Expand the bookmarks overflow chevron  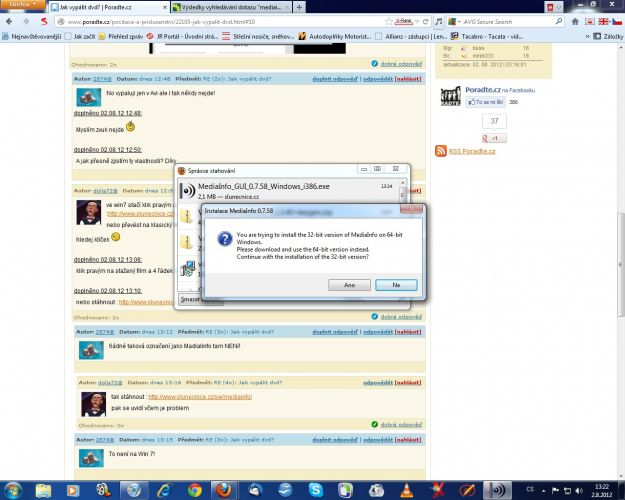pyautogui.click(x=587, y=36)
